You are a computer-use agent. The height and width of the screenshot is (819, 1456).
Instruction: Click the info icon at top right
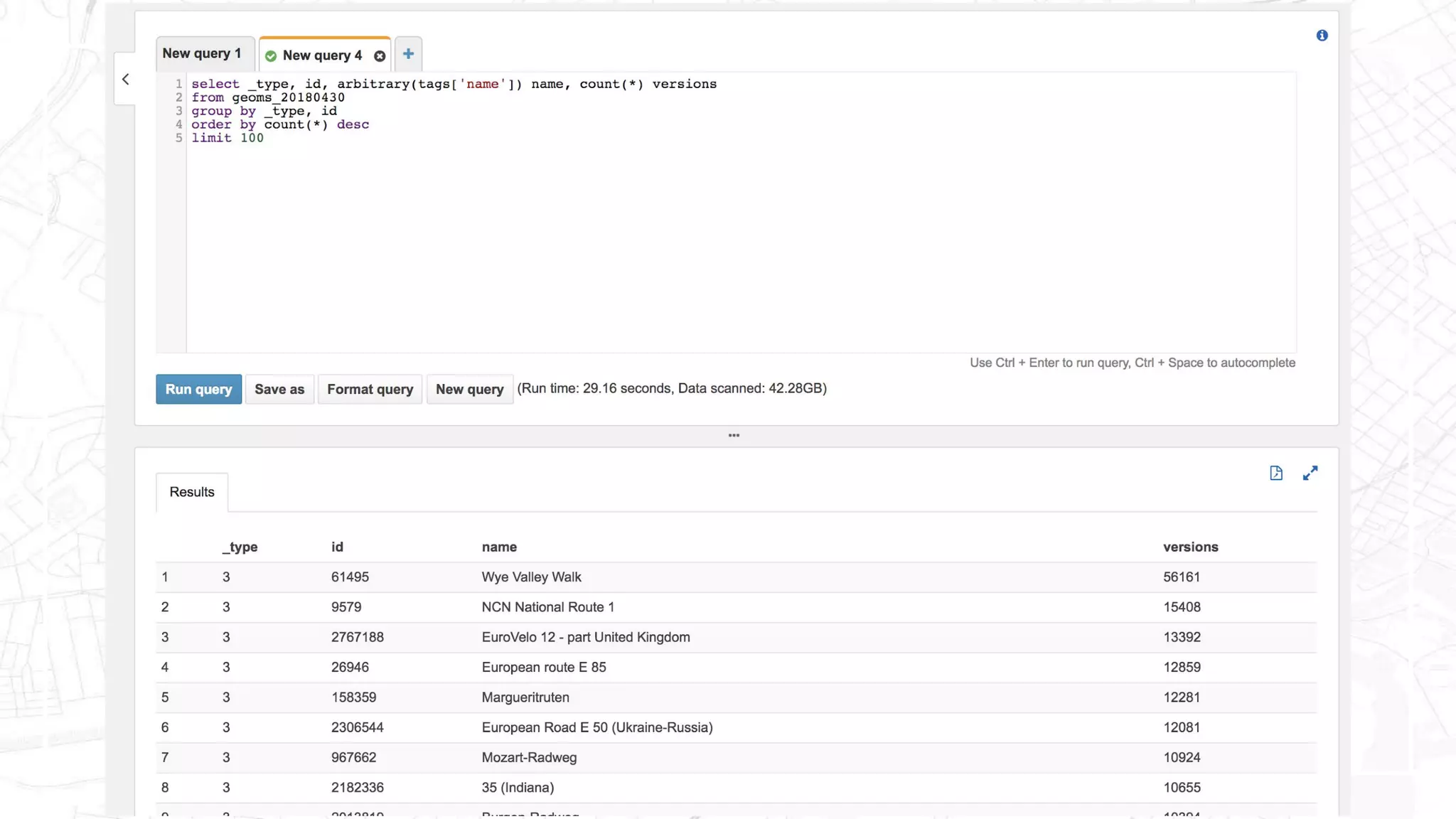pos(1322,36)
